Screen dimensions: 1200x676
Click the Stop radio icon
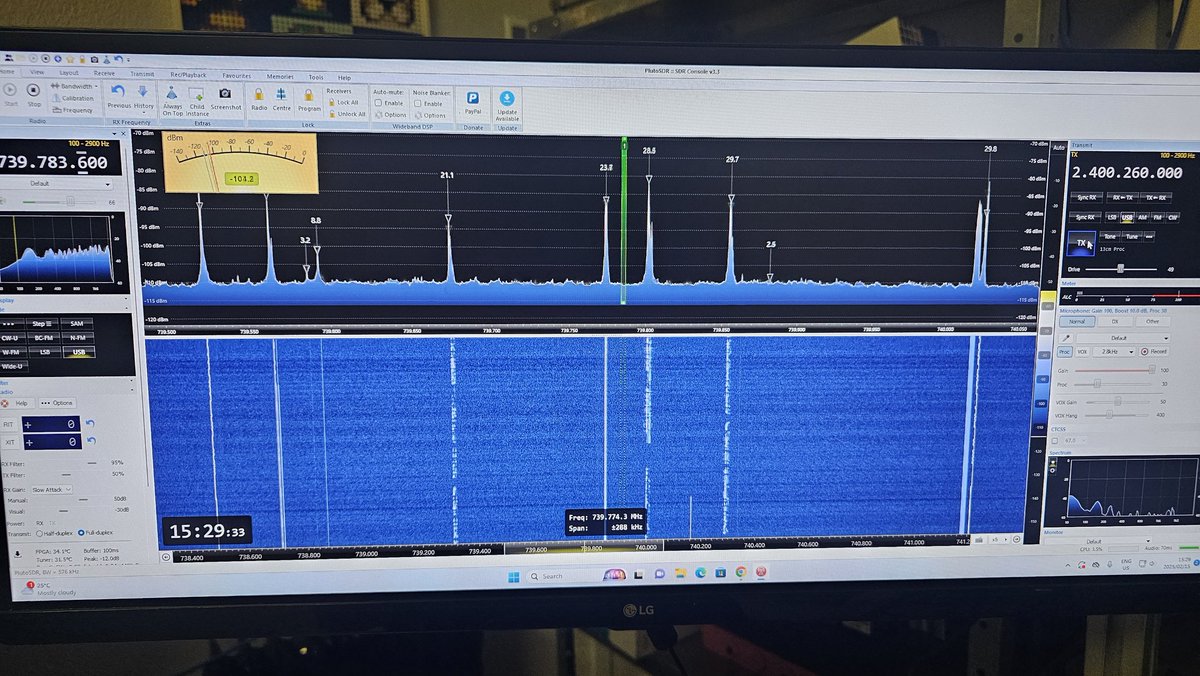[x=34, y=90]
